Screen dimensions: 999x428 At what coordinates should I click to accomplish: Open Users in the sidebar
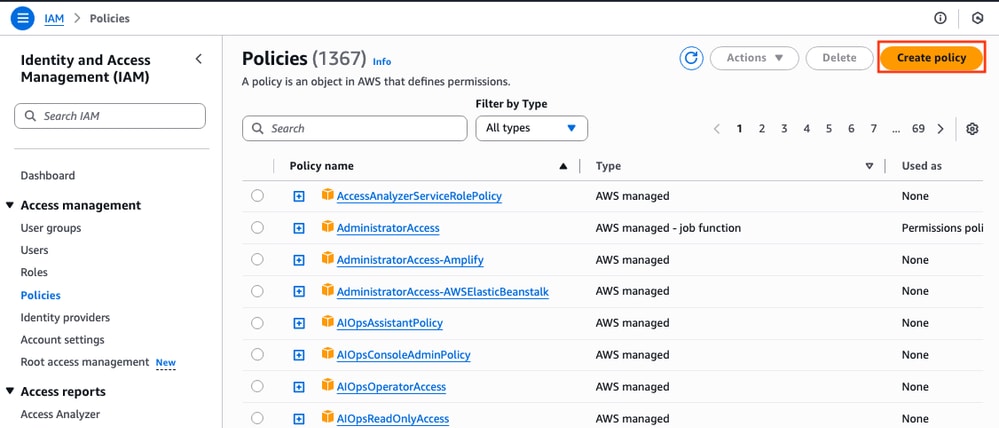34,250
